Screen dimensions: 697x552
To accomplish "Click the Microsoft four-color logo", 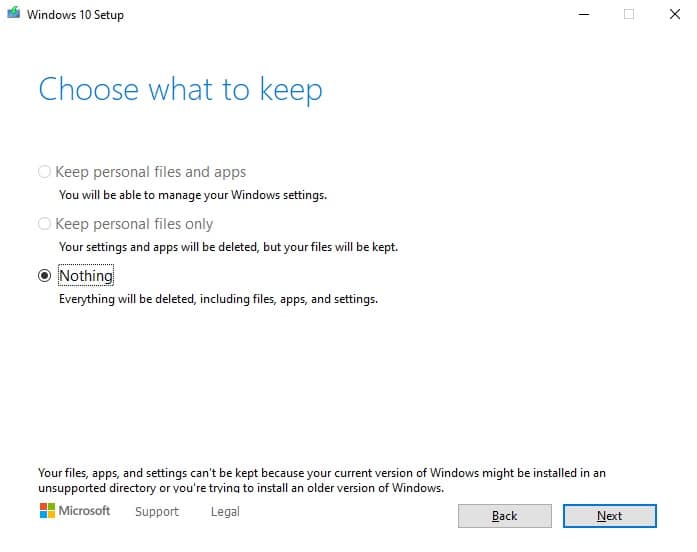I will pos(47,511).
